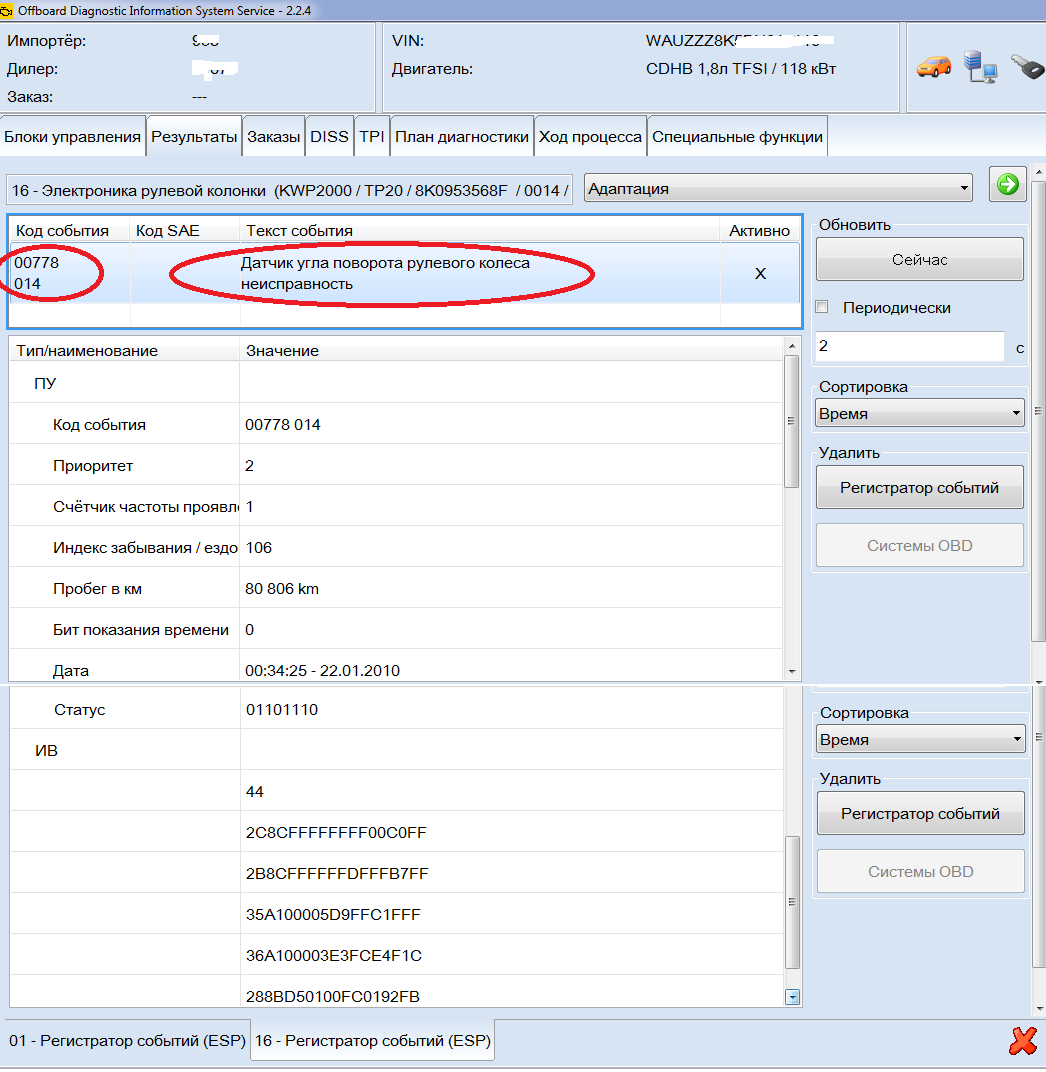Click the green arrow execute button
This screenshot has height=1072, width=1046.
(1008, 185)
